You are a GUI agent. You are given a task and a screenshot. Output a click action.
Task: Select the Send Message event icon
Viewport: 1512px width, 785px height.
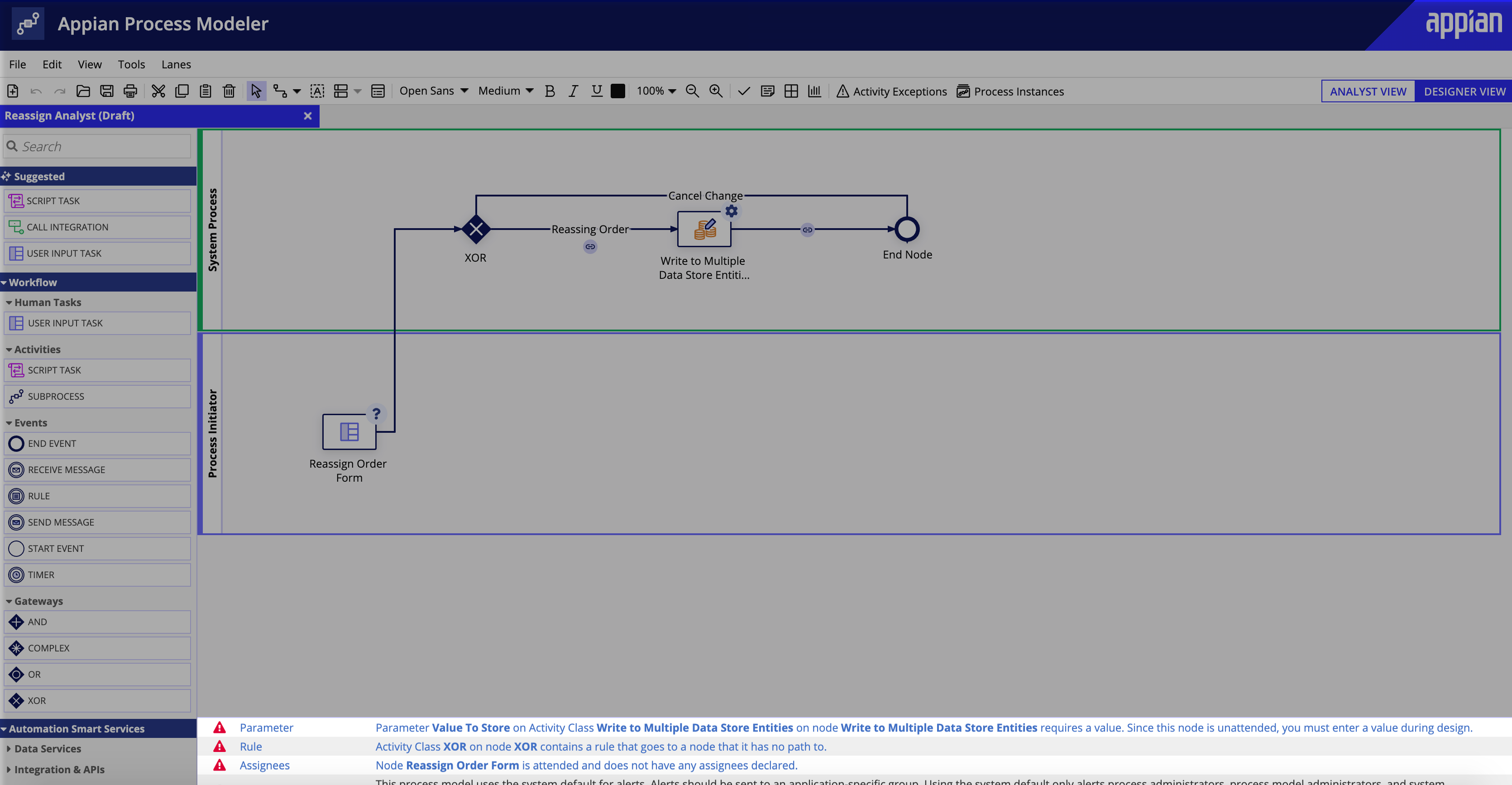(16, 521)
